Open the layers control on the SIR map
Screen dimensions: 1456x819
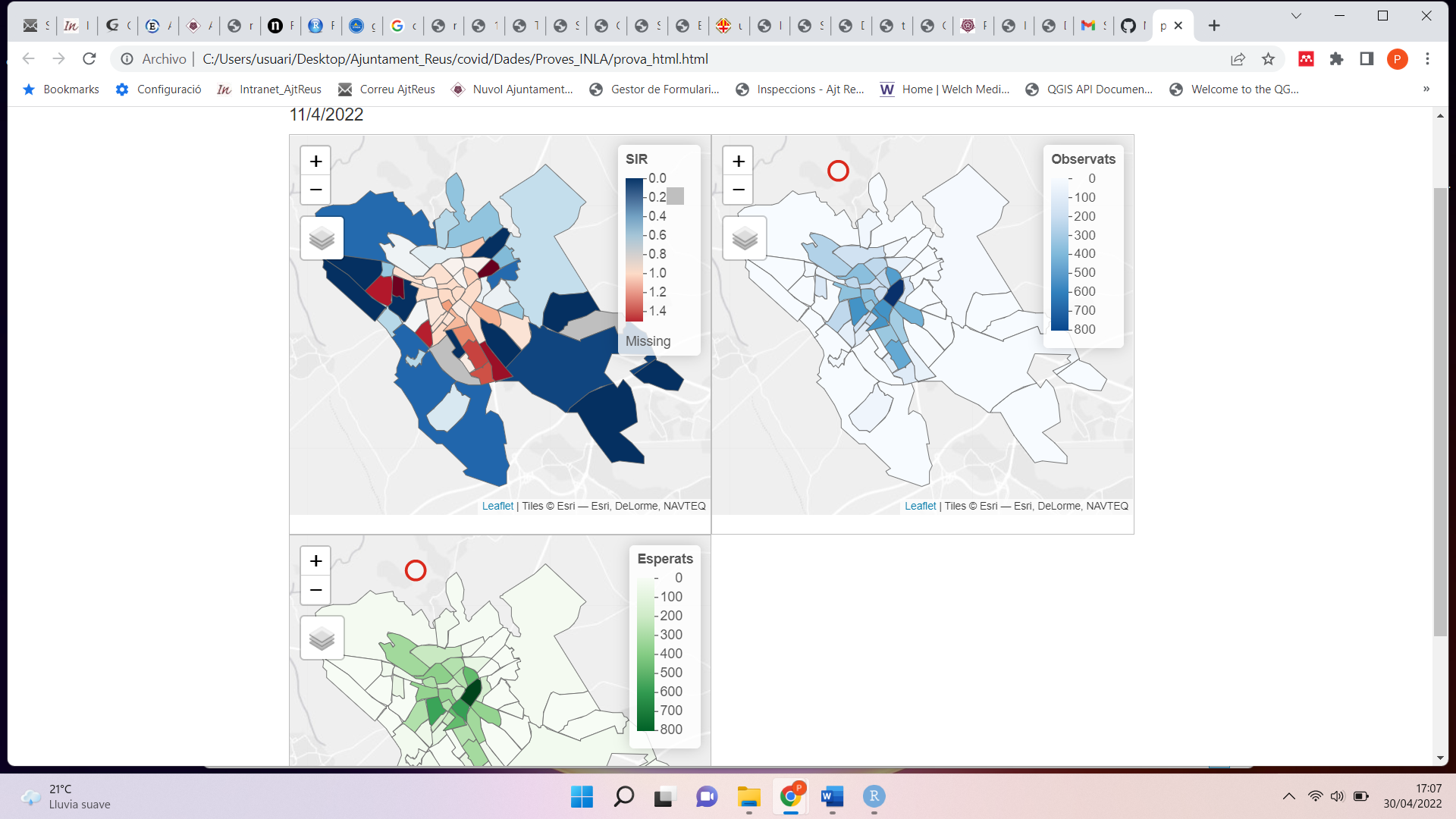coord(322,237)
